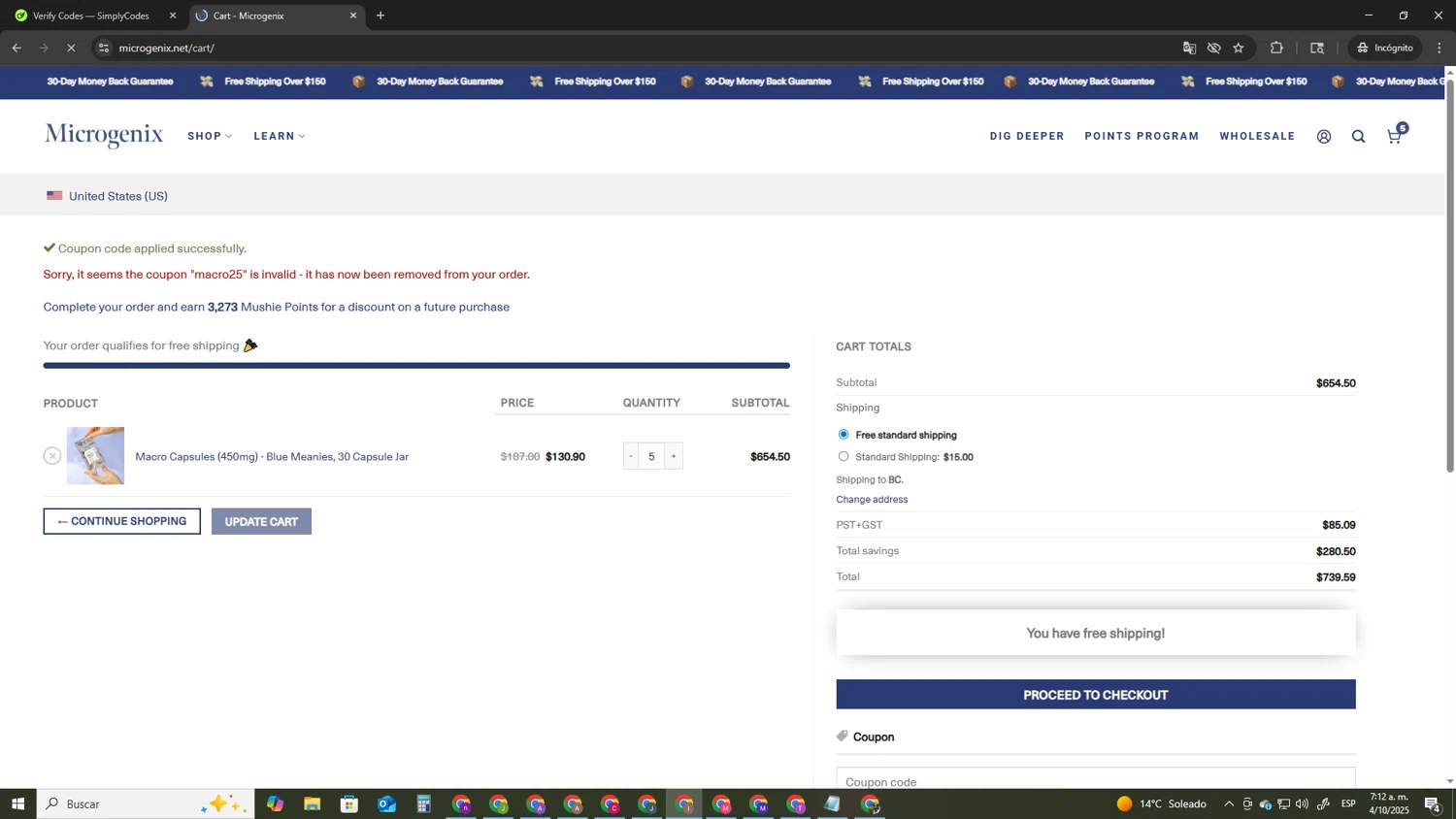Open the Extensions puzzle icon
The height and width of the screenshot is (819, 1456).
(1276, 48)
